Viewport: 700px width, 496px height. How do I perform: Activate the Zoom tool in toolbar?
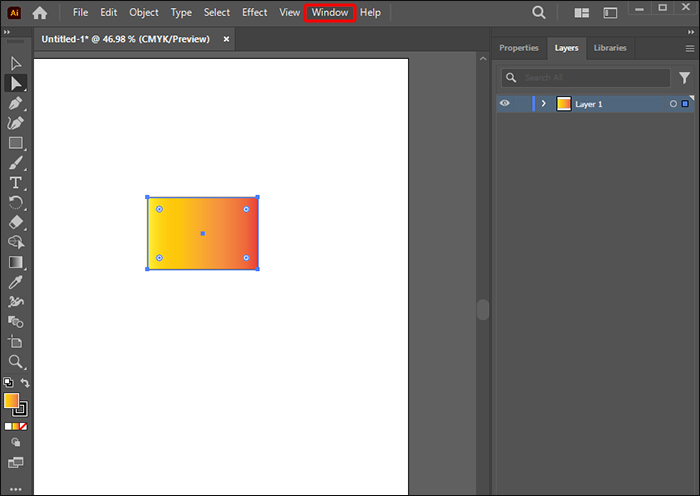(15, 361)
